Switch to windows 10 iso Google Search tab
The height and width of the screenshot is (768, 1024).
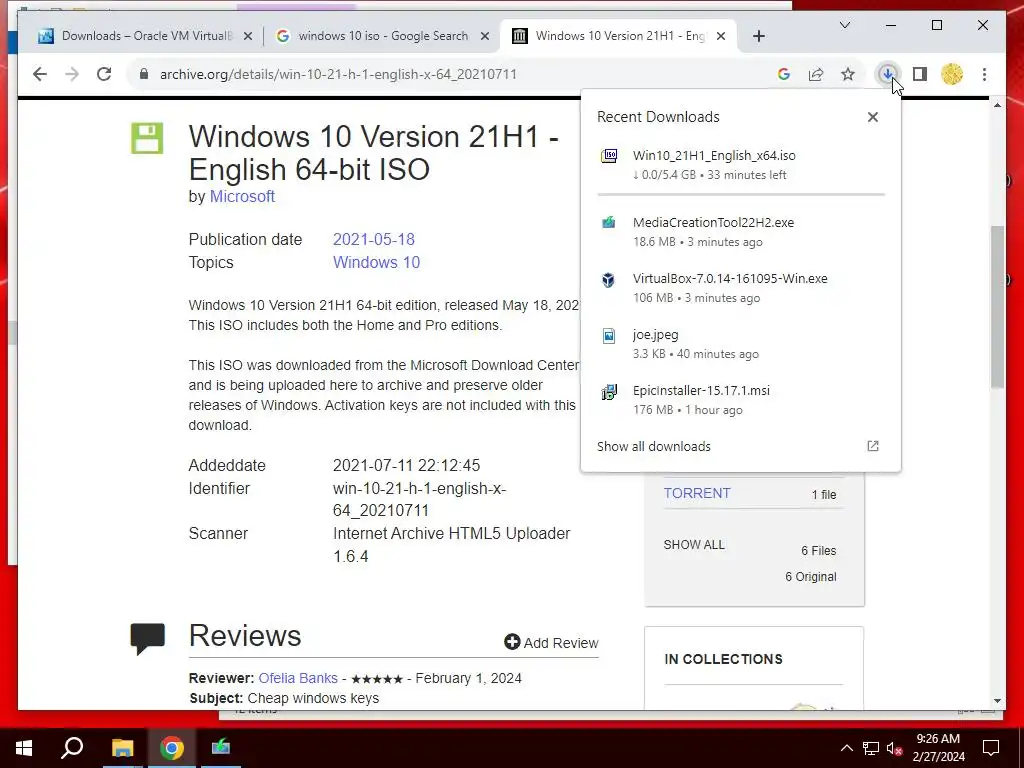click(x=383, y=36)
